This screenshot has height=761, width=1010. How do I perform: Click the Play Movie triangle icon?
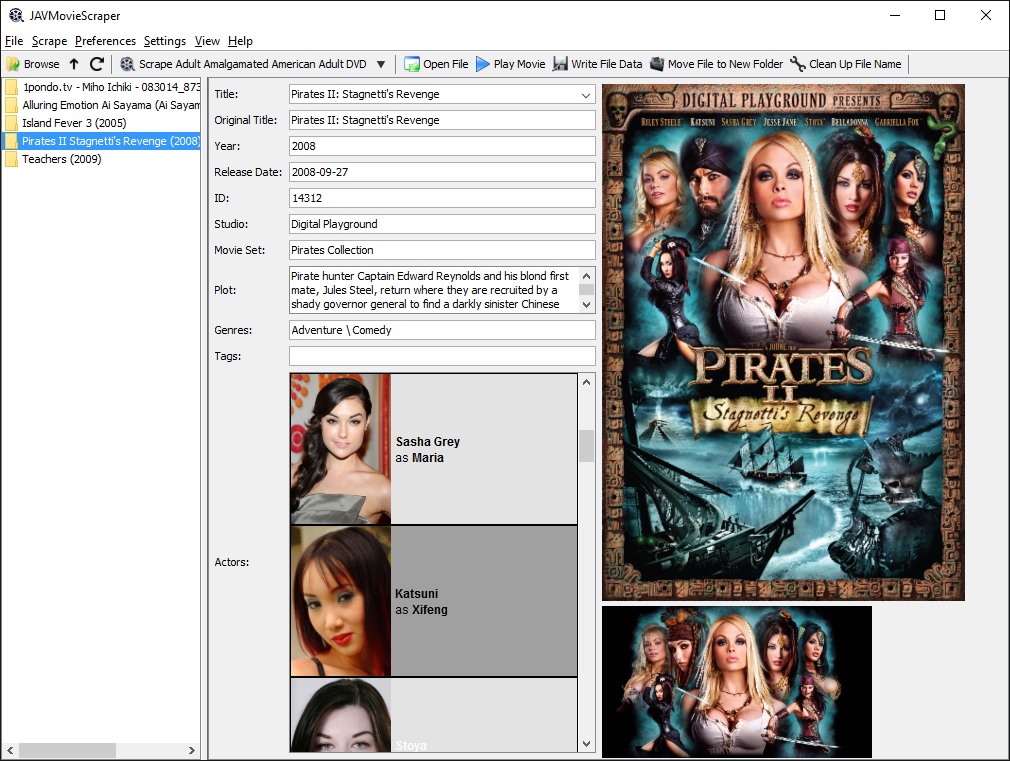[x=482, y=64]
